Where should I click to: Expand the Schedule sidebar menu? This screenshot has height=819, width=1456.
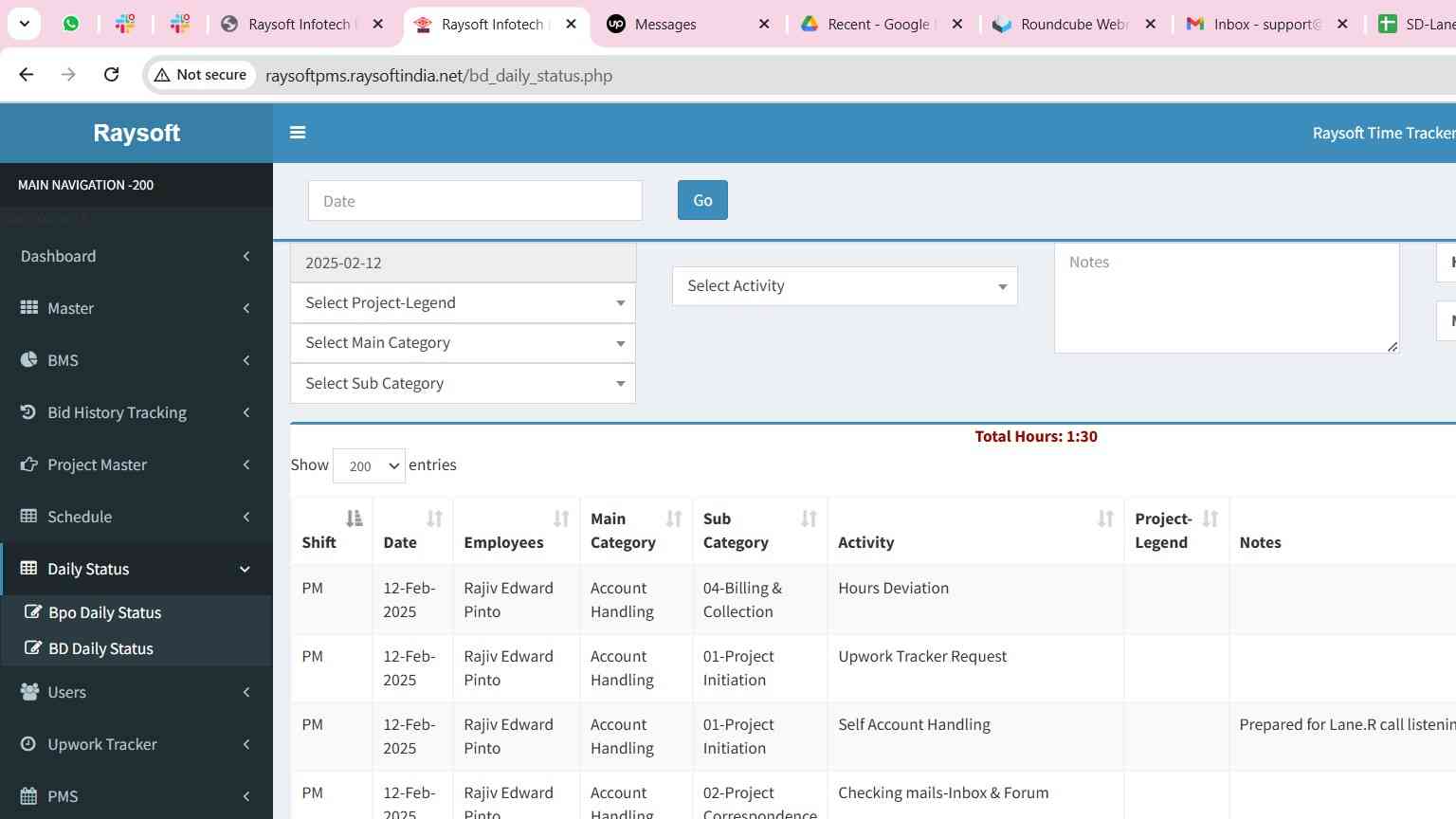tap(136, 517)
